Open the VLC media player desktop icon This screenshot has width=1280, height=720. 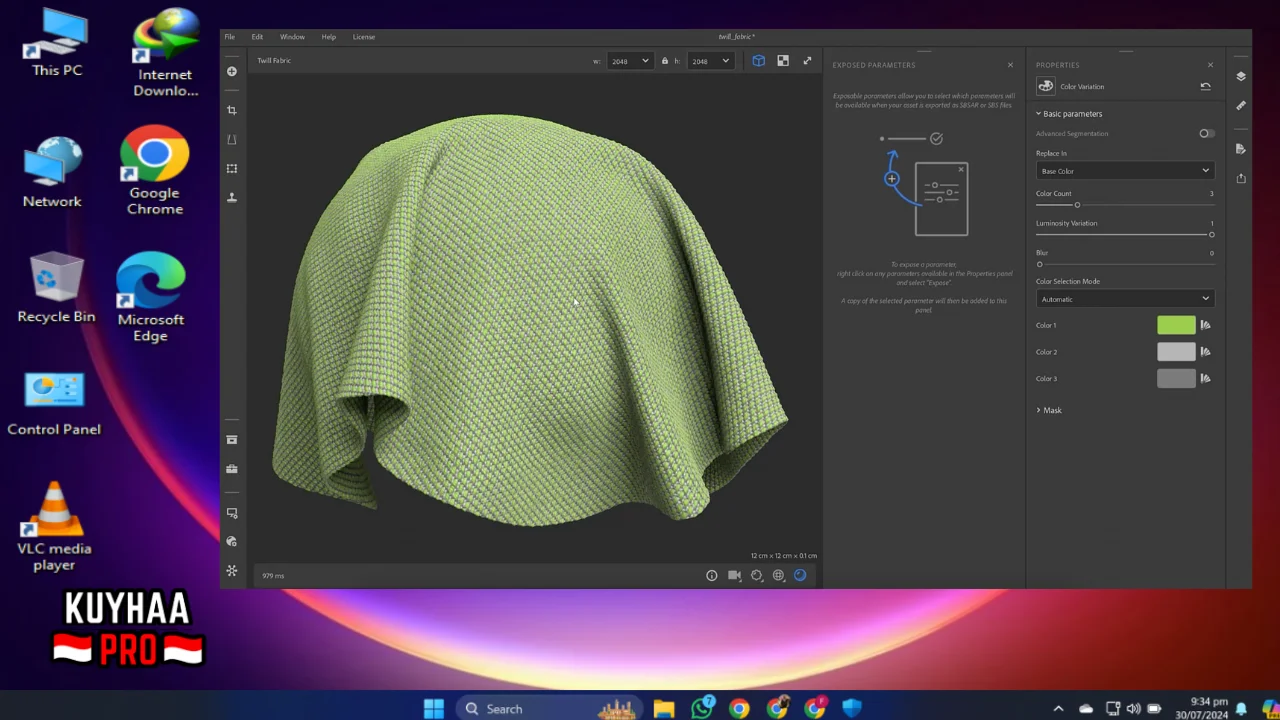click(x=54, y=527)
